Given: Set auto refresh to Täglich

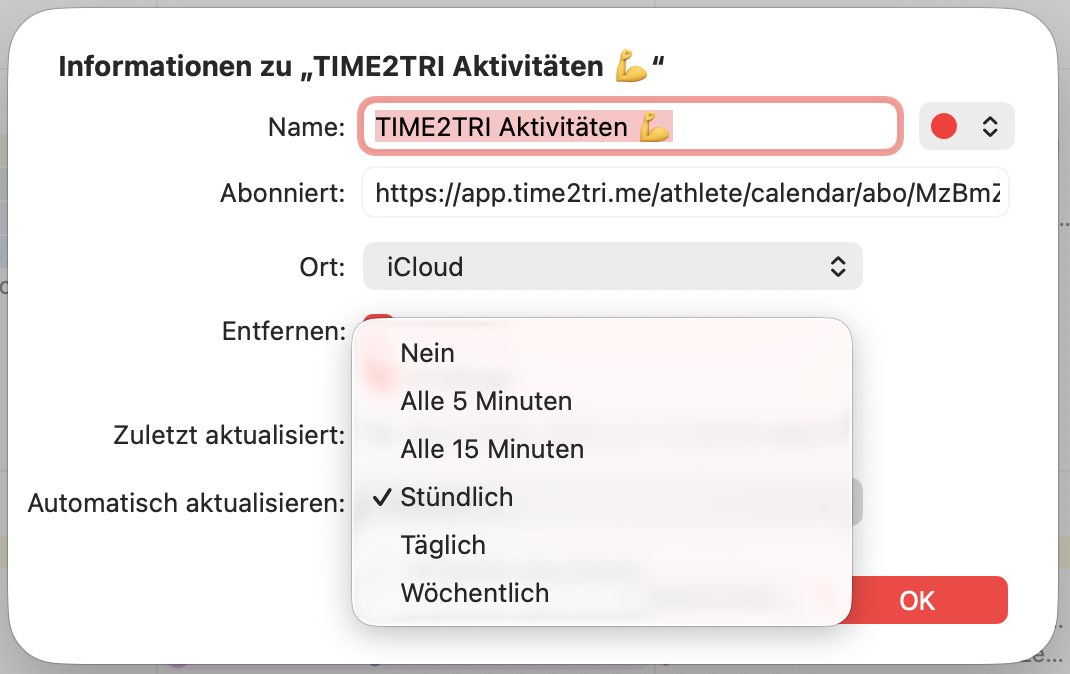Looking at the screenshot, I should [443, 545].
